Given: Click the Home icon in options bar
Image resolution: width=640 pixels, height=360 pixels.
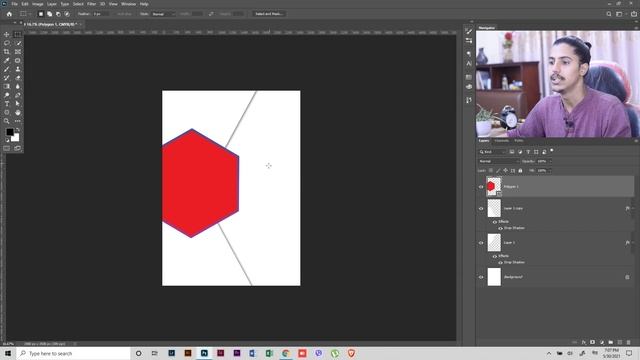Looking at the screenshot, I should (x=9, y=14).
